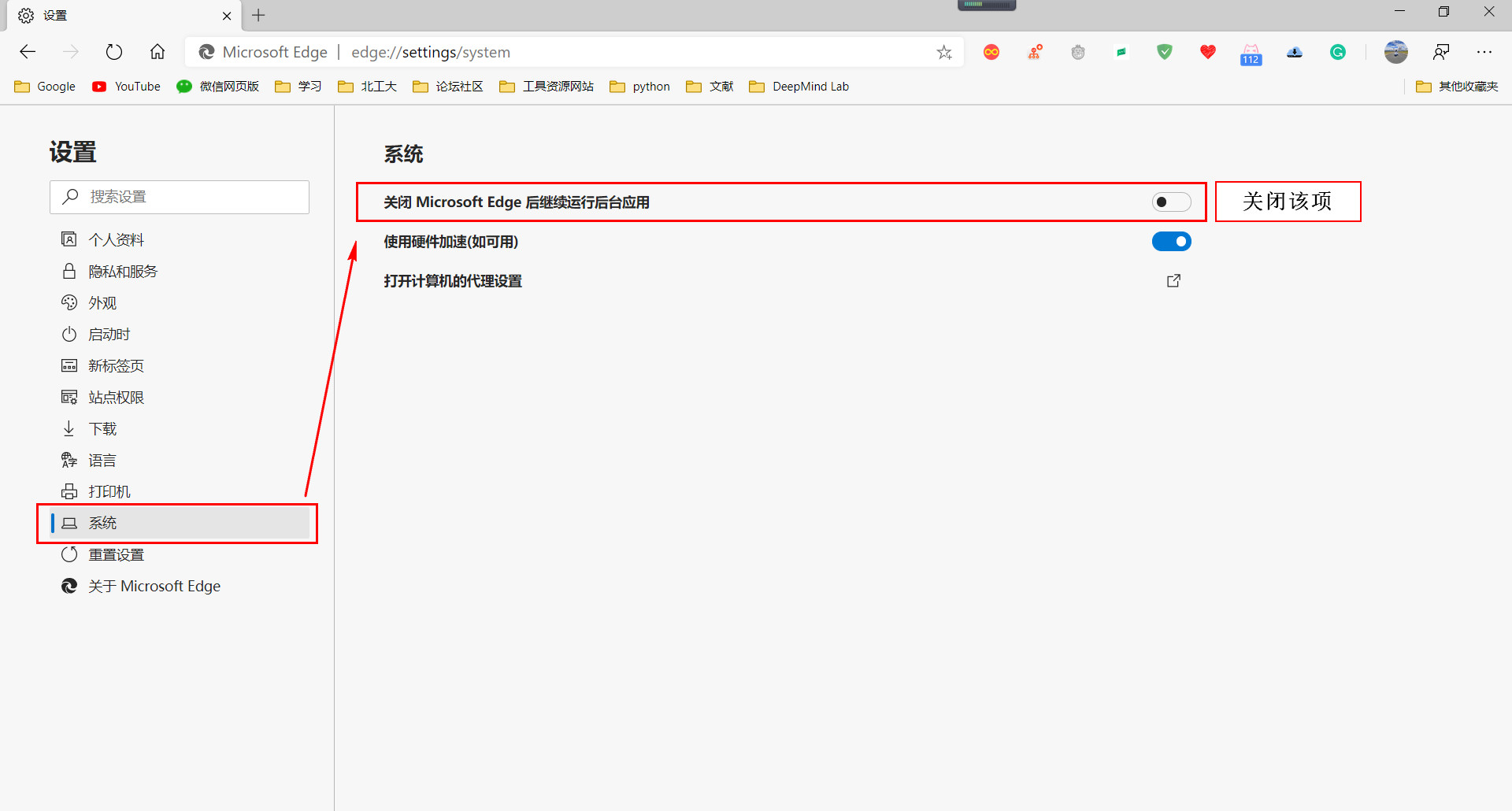Open the 启动时 settings section
Viewport: 1512px width, 811px height.
pos(180,334)
